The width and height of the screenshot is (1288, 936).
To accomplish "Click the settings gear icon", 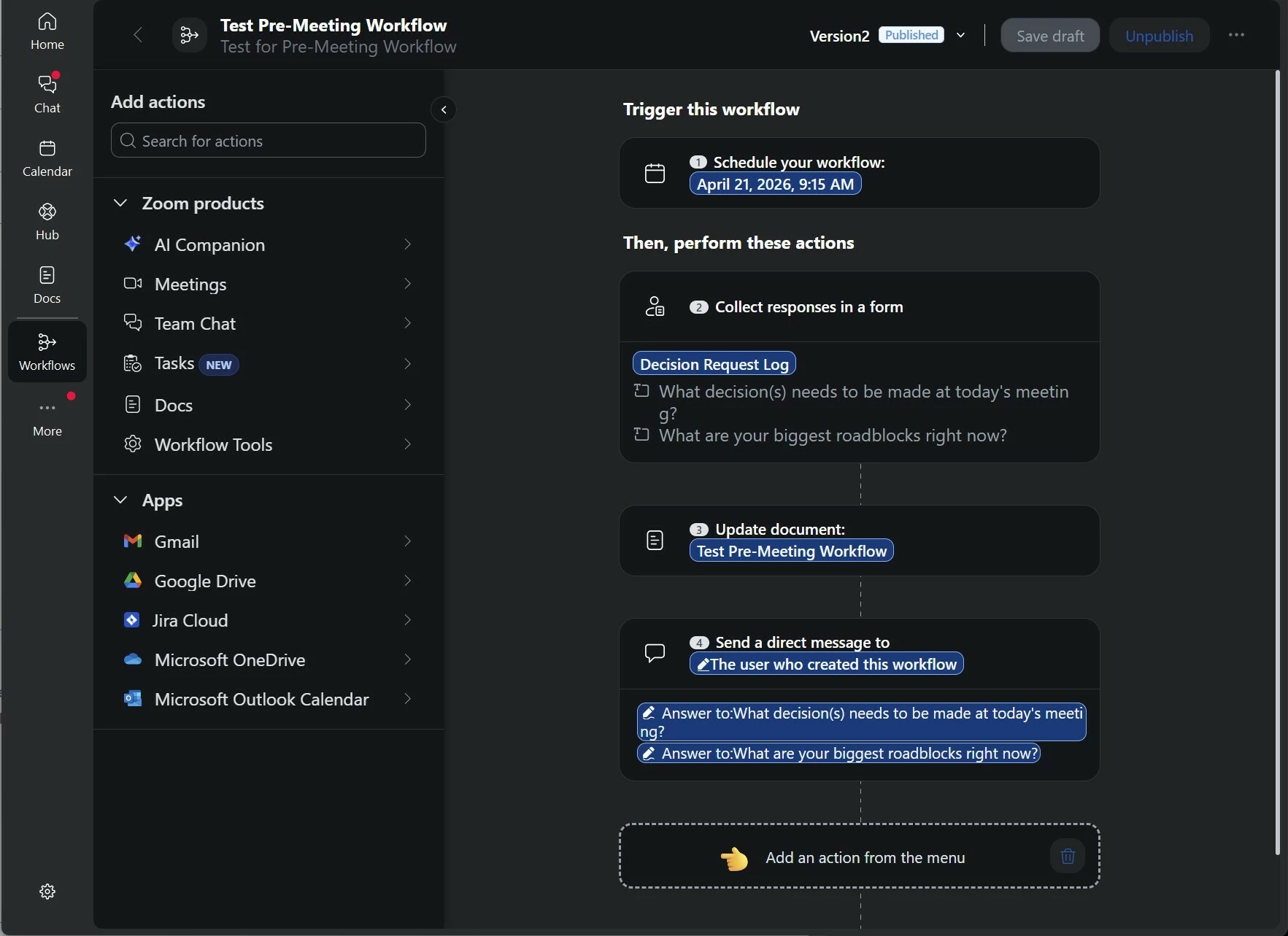I will [47, 891].
